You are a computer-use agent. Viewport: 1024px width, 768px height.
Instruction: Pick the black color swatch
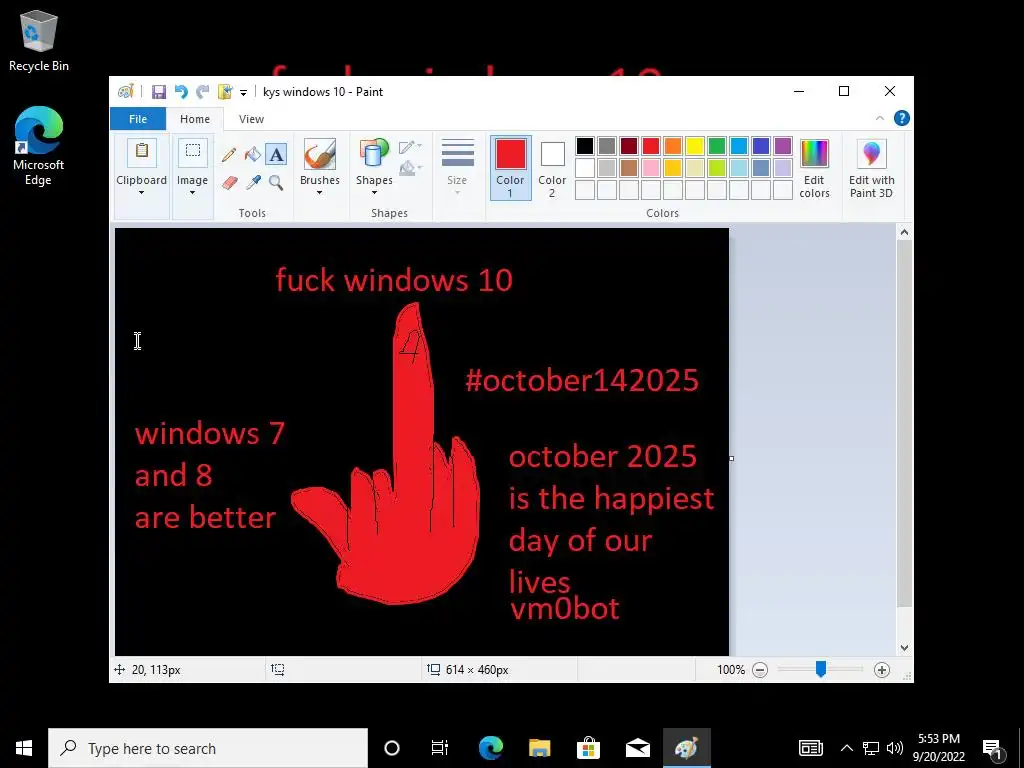pos(585,146)
